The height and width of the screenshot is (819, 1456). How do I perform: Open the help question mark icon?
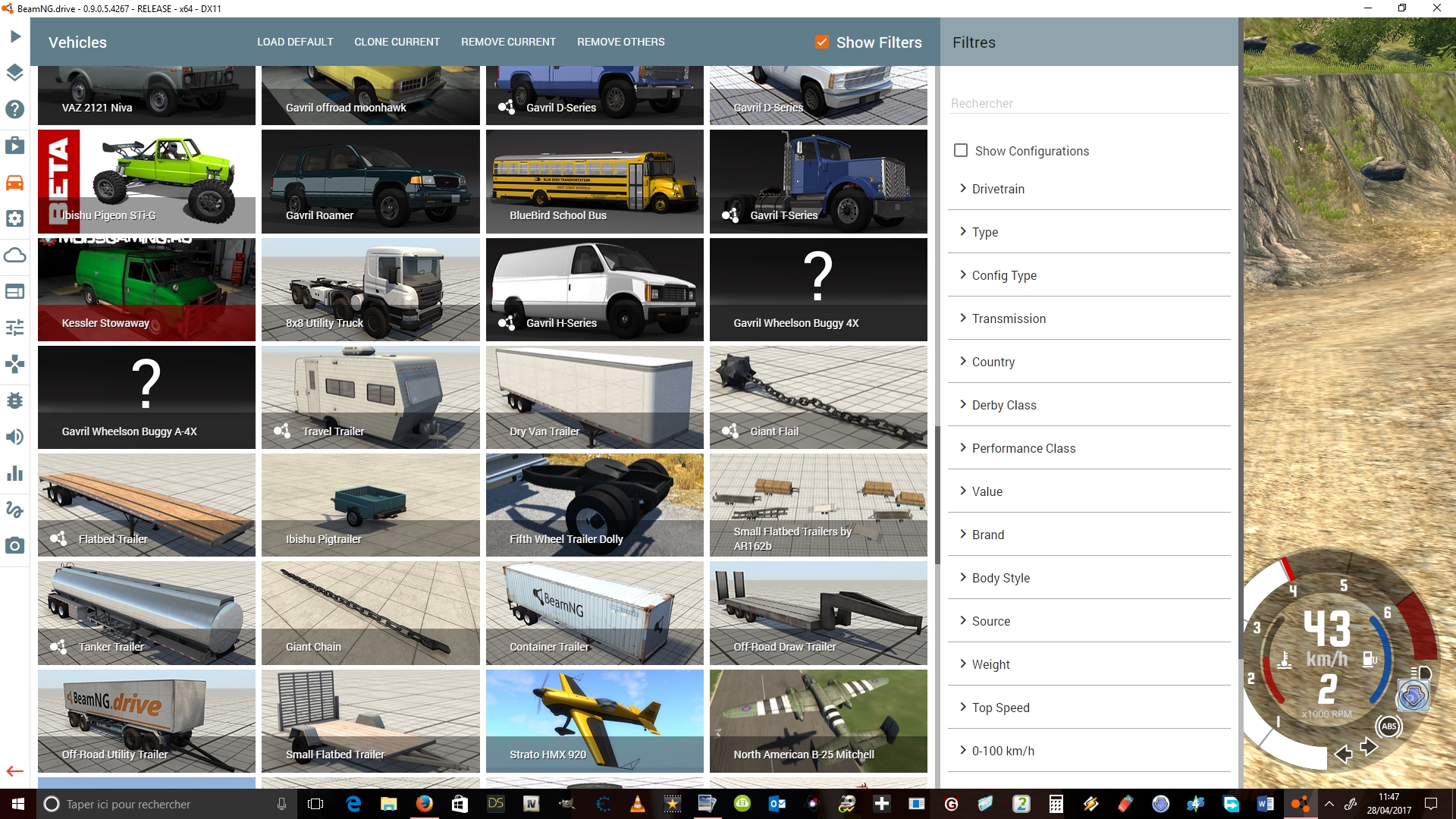pos(15,109)
